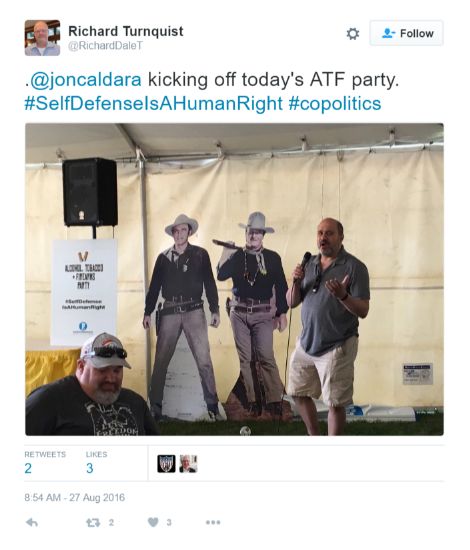The image size is (470, 550).
Task: Open the #copolitics hashtag
Action: pyautogui.click(x=335, y=103)
